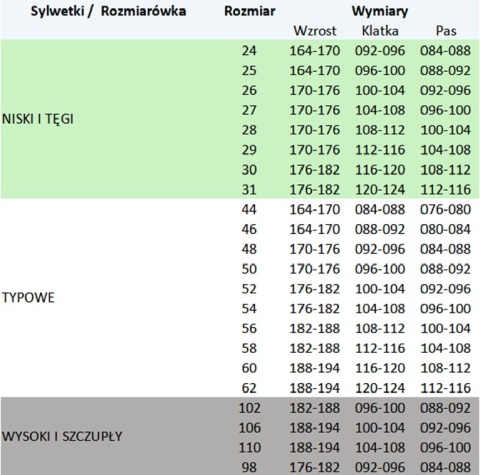Click Wzrost value 182-188 for size 56
Viewport: 480px width, 475px height.
tap(315, 329)
